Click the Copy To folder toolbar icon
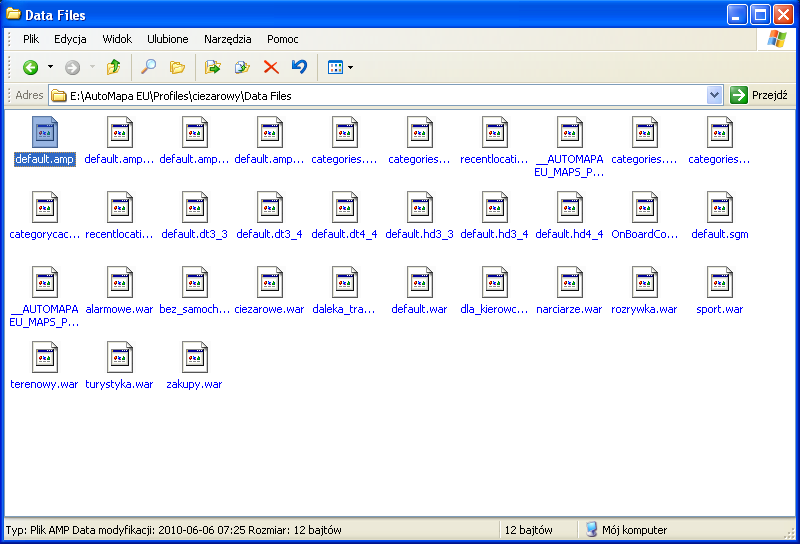Screen dimensions: 800x544 coord(241,67)
